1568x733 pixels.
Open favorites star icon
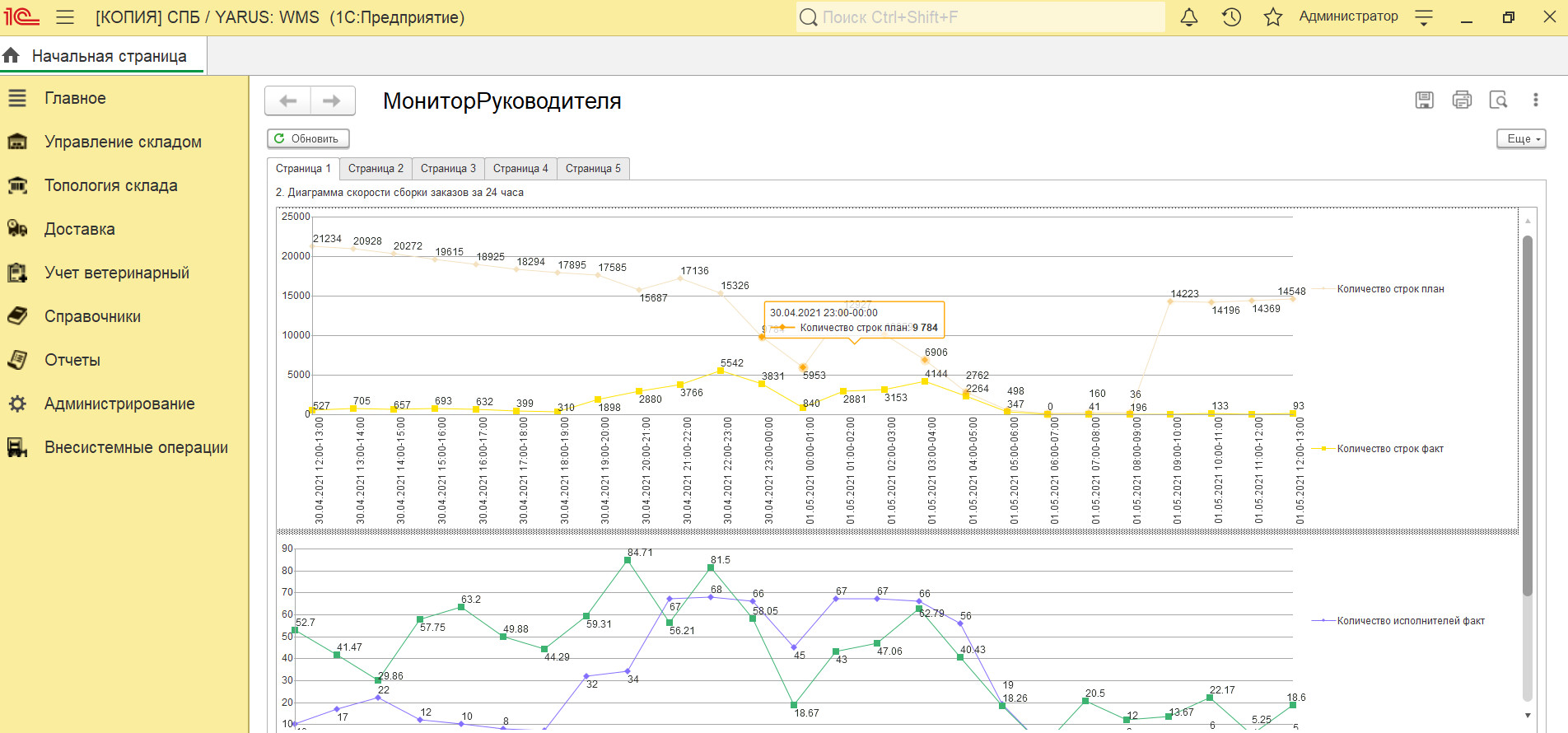pyautogui.click(x=1273, y=17)
